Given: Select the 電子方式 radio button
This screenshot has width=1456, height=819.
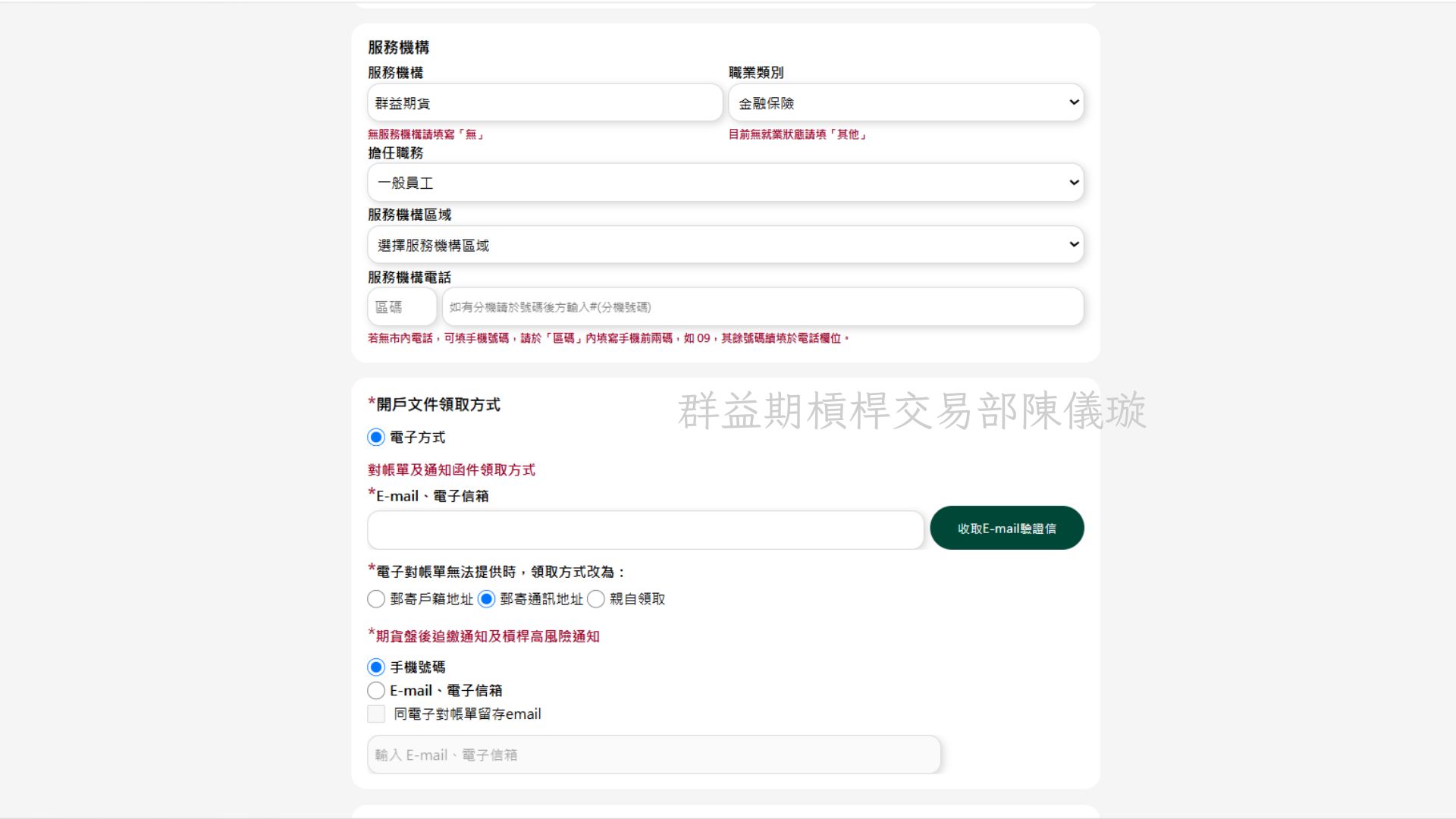Looking at the screenshot, I should click(376, 438).
